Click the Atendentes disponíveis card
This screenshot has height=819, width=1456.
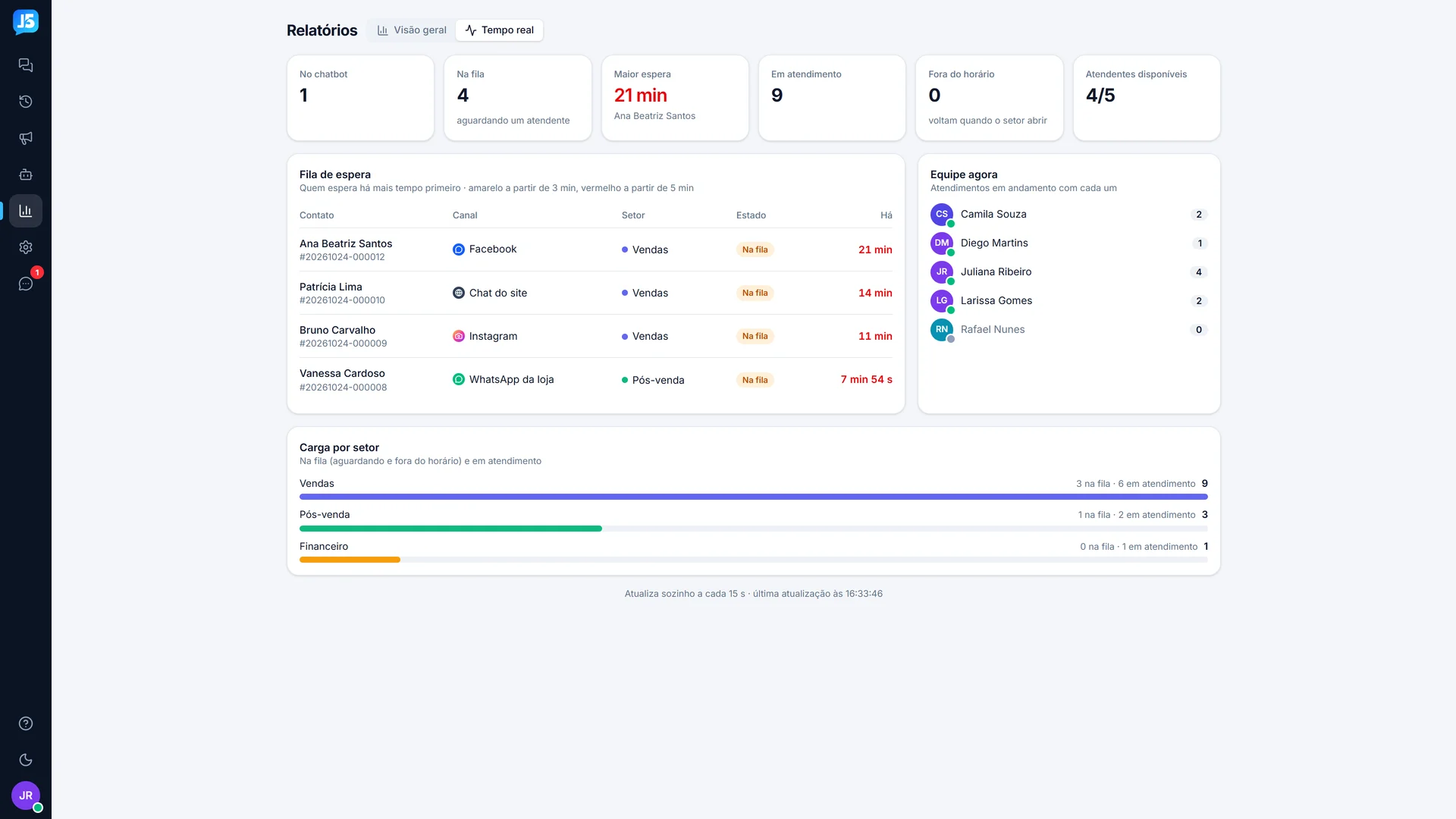[x=1147, y=98]
